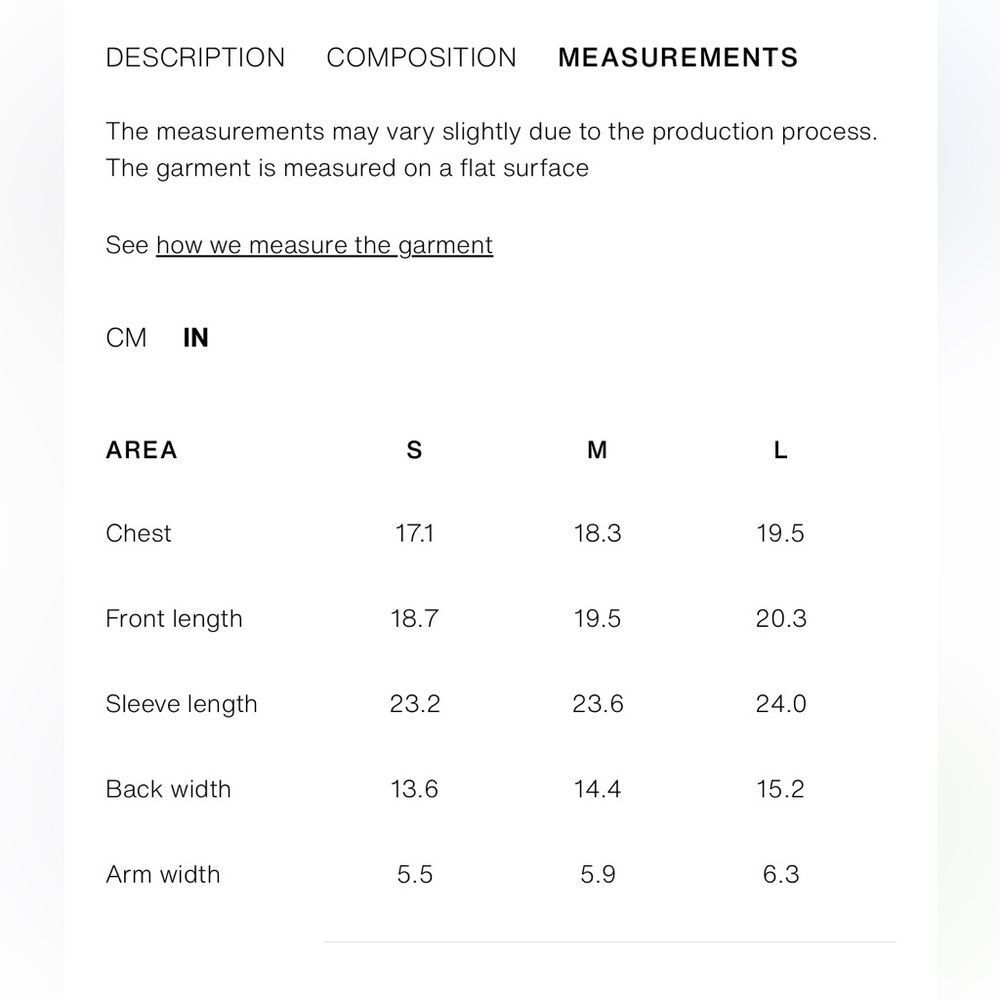Open 'how we measure the garment' link
1000x1000 pixels.
[324, 246]
